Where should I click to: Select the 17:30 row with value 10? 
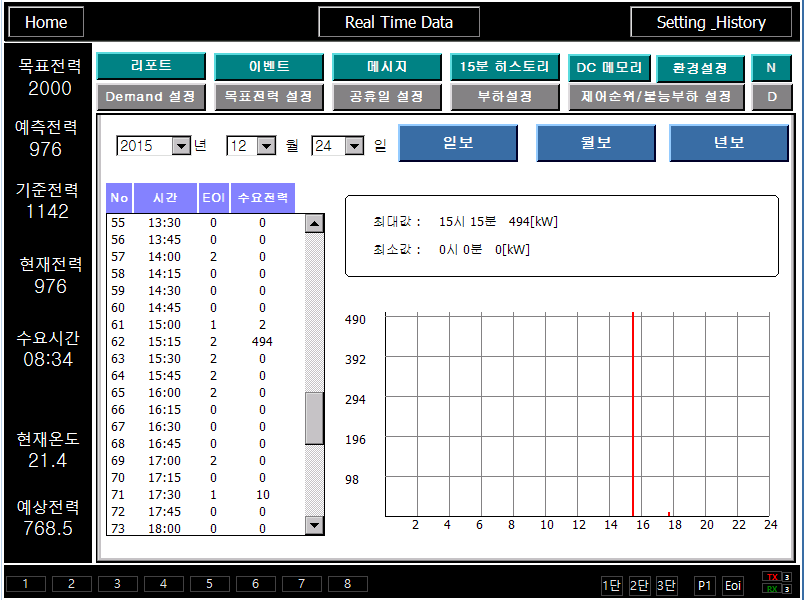click(206, 494)
